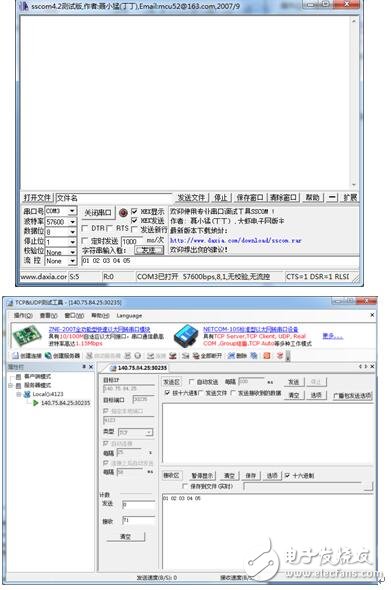Viewport: 391px width, 590px height.
Task: Click the green arrow connection 140.75.84.25:30235
Action: tap(36, 403)
